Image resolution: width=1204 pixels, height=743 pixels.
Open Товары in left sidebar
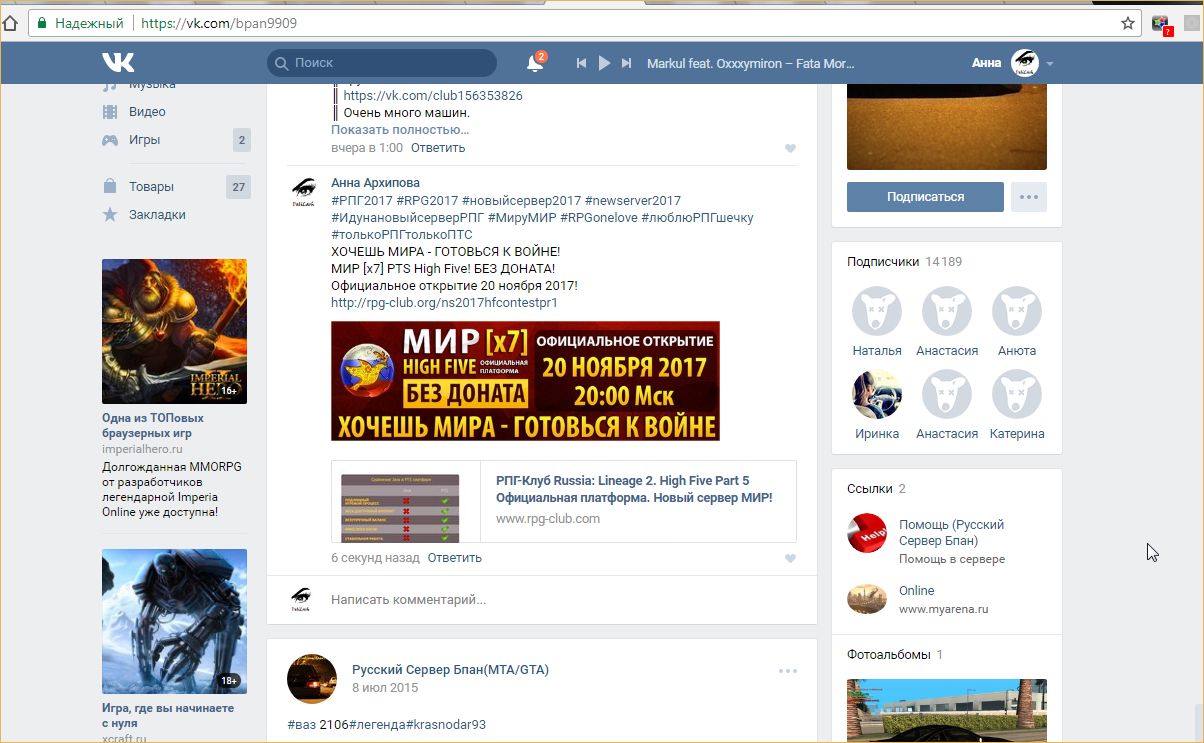click(151, 187)
